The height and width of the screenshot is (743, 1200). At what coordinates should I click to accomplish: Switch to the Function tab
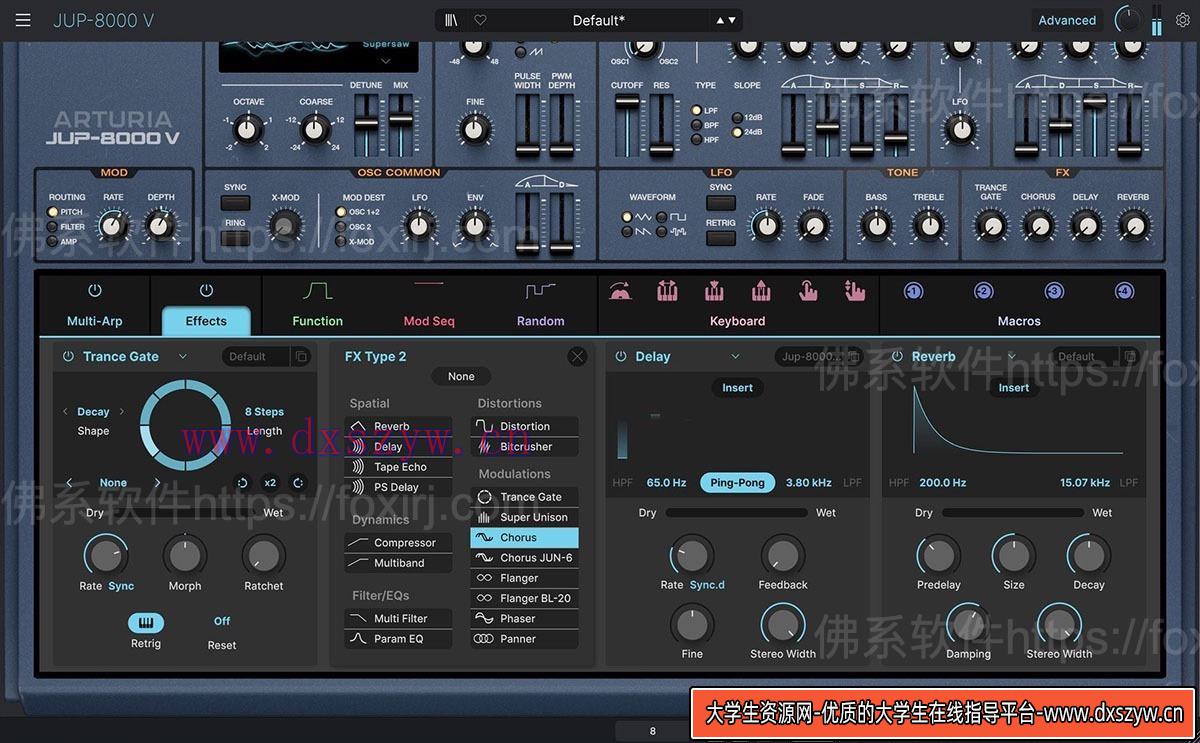318,321
